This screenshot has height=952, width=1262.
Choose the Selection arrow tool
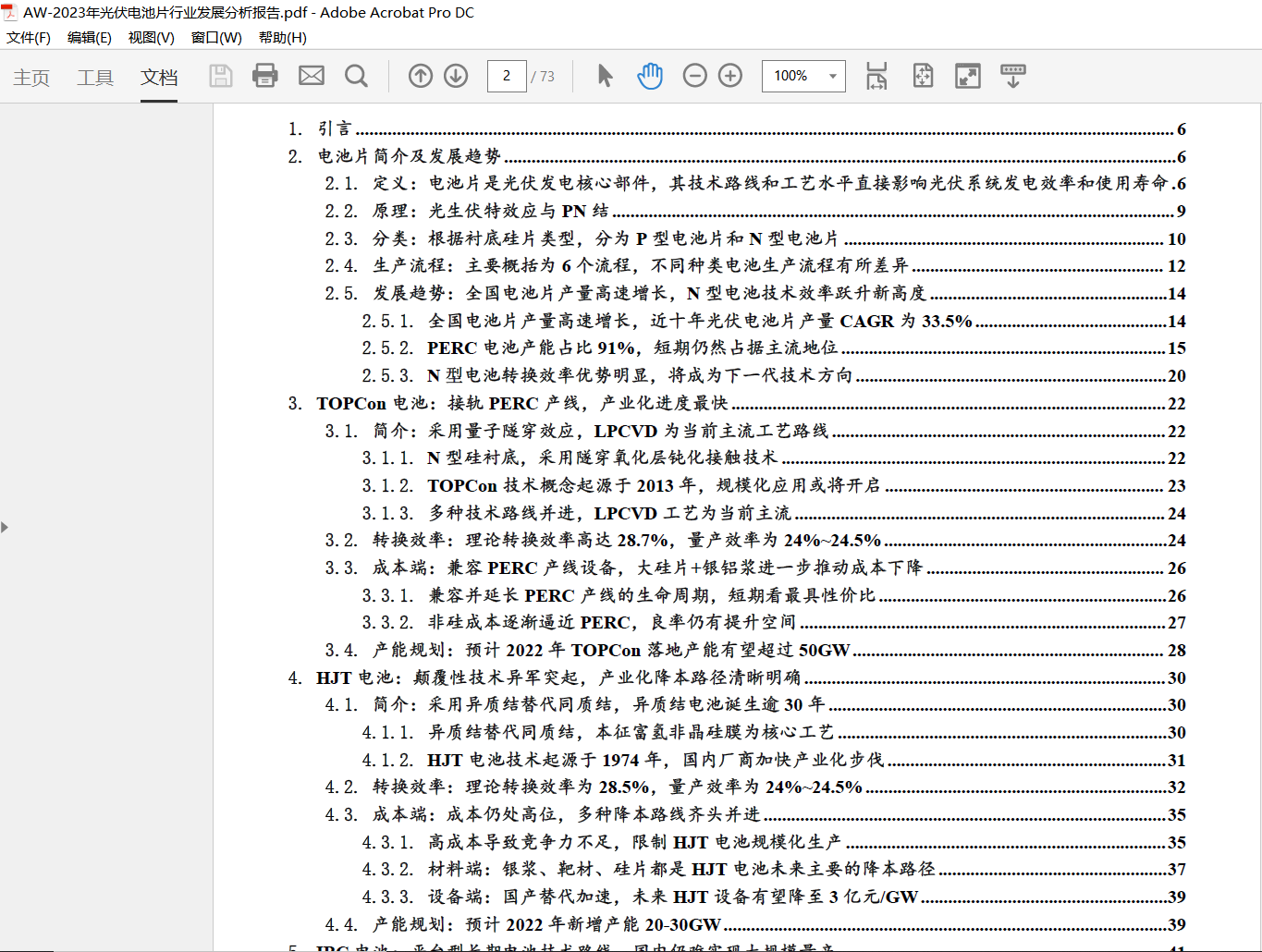(x=605, y=76)
